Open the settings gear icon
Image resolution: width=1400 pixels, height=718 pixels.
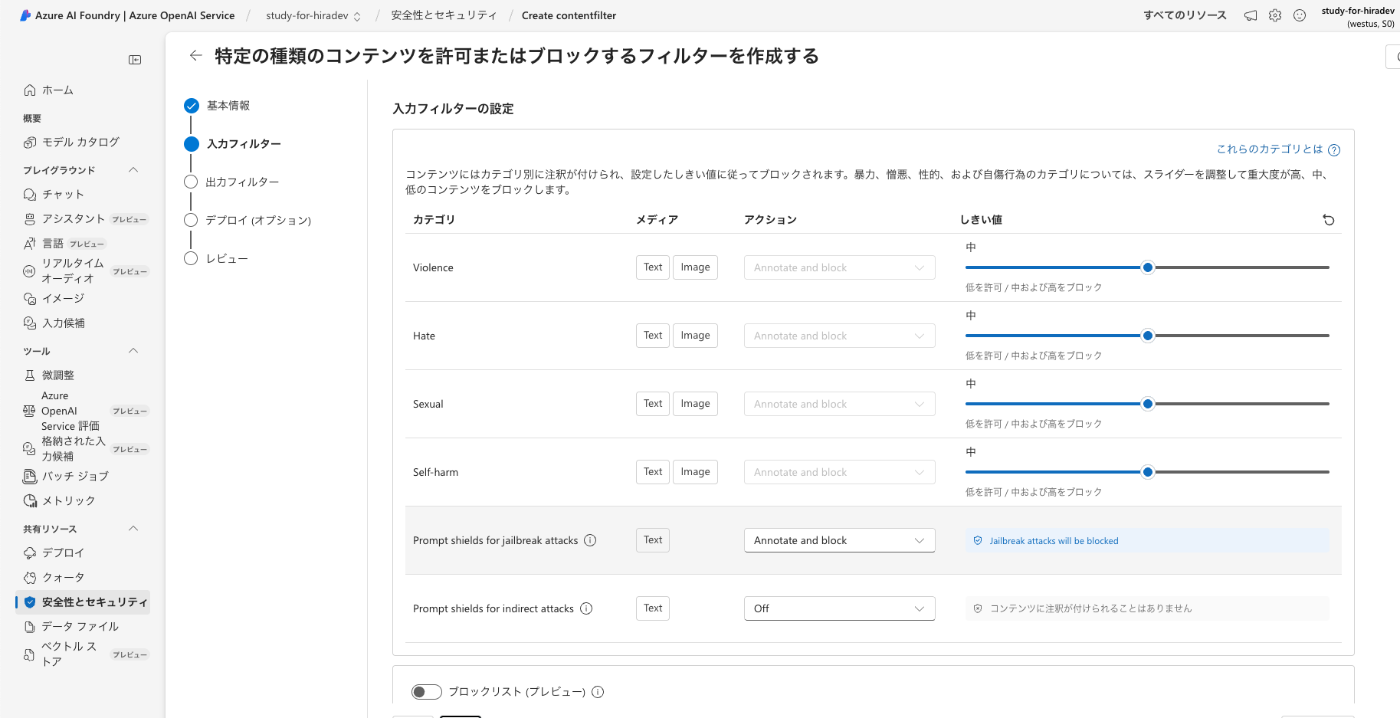pos(1275,15)
